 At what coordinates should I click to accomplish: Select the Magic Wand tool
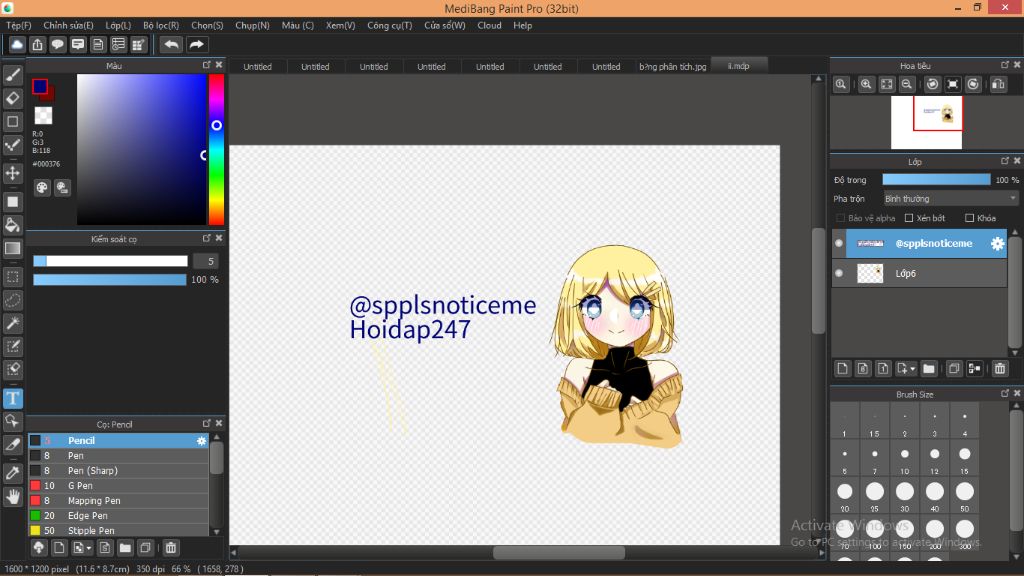tap(12, 323)
